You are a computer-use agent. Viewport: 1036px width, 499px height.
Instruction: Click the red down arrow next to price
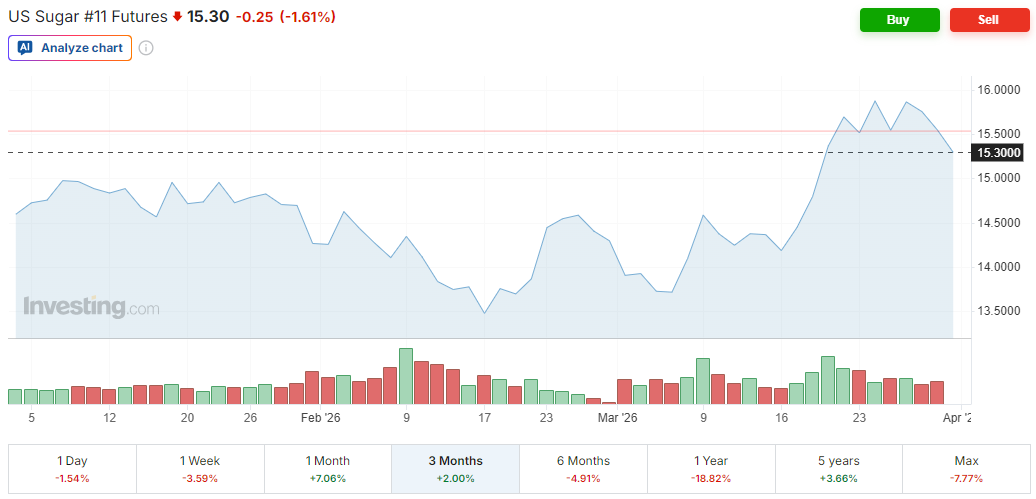pos(177,17)
